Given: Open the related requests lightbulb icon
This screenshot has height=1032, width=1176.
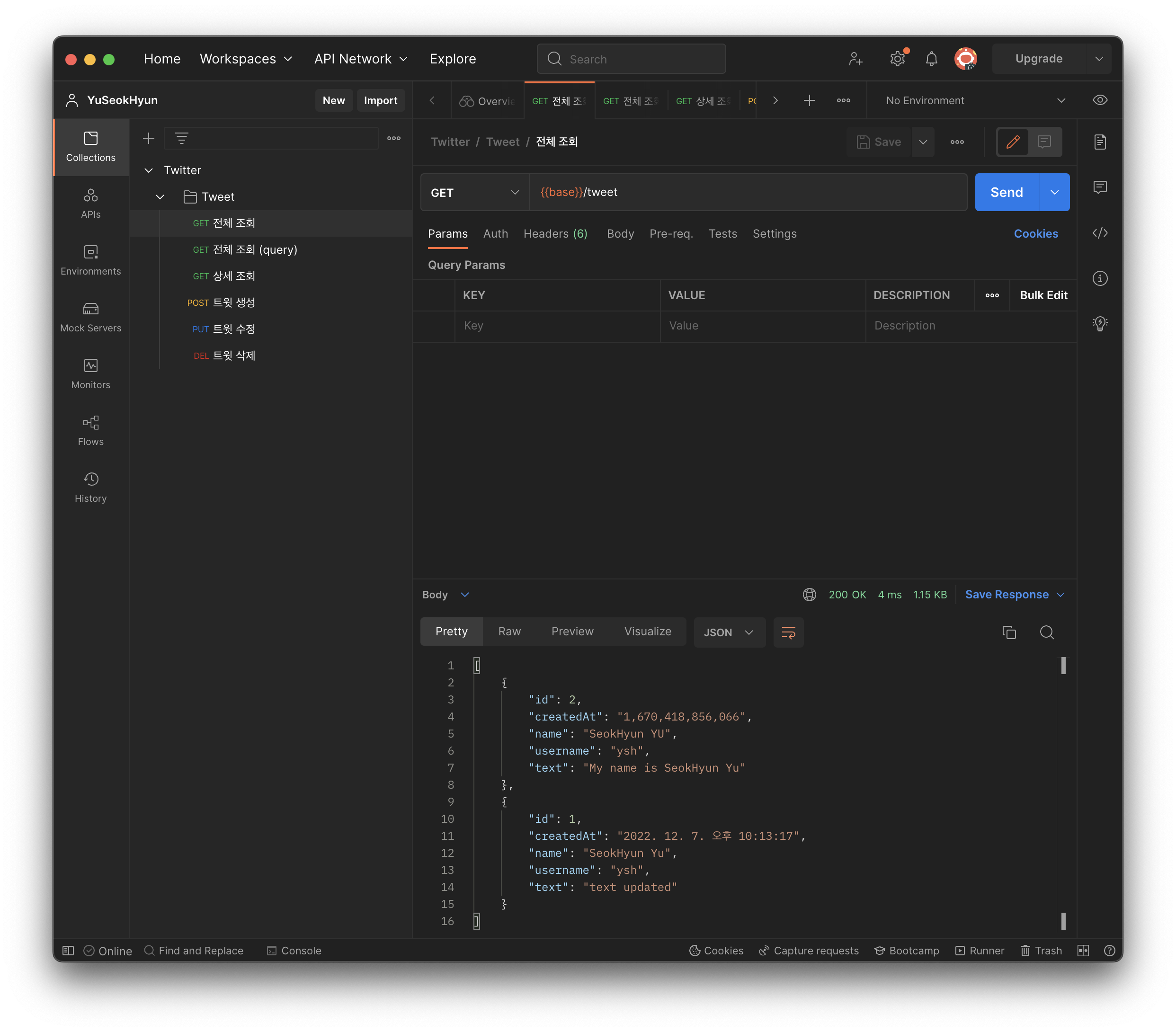Looking at the screenshot, I should 1099,323.
